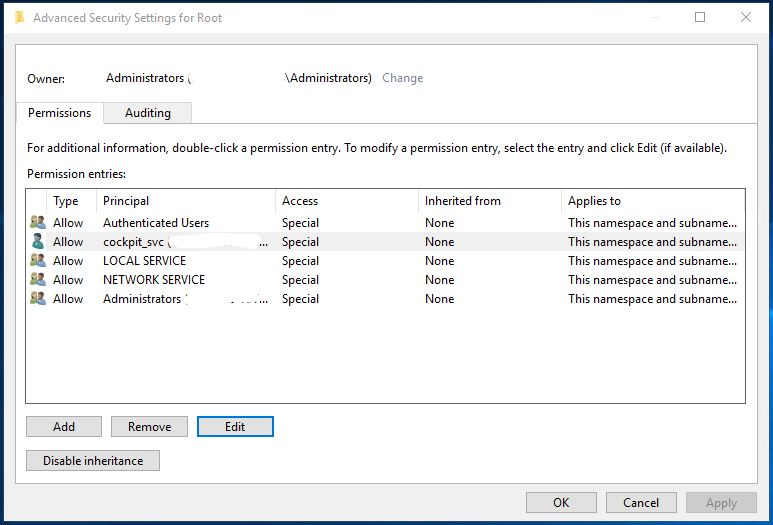The height and width of the screenshot is (525, 773).
Task: Click the group icon for Administrators entry
Action: pos(38,299)
